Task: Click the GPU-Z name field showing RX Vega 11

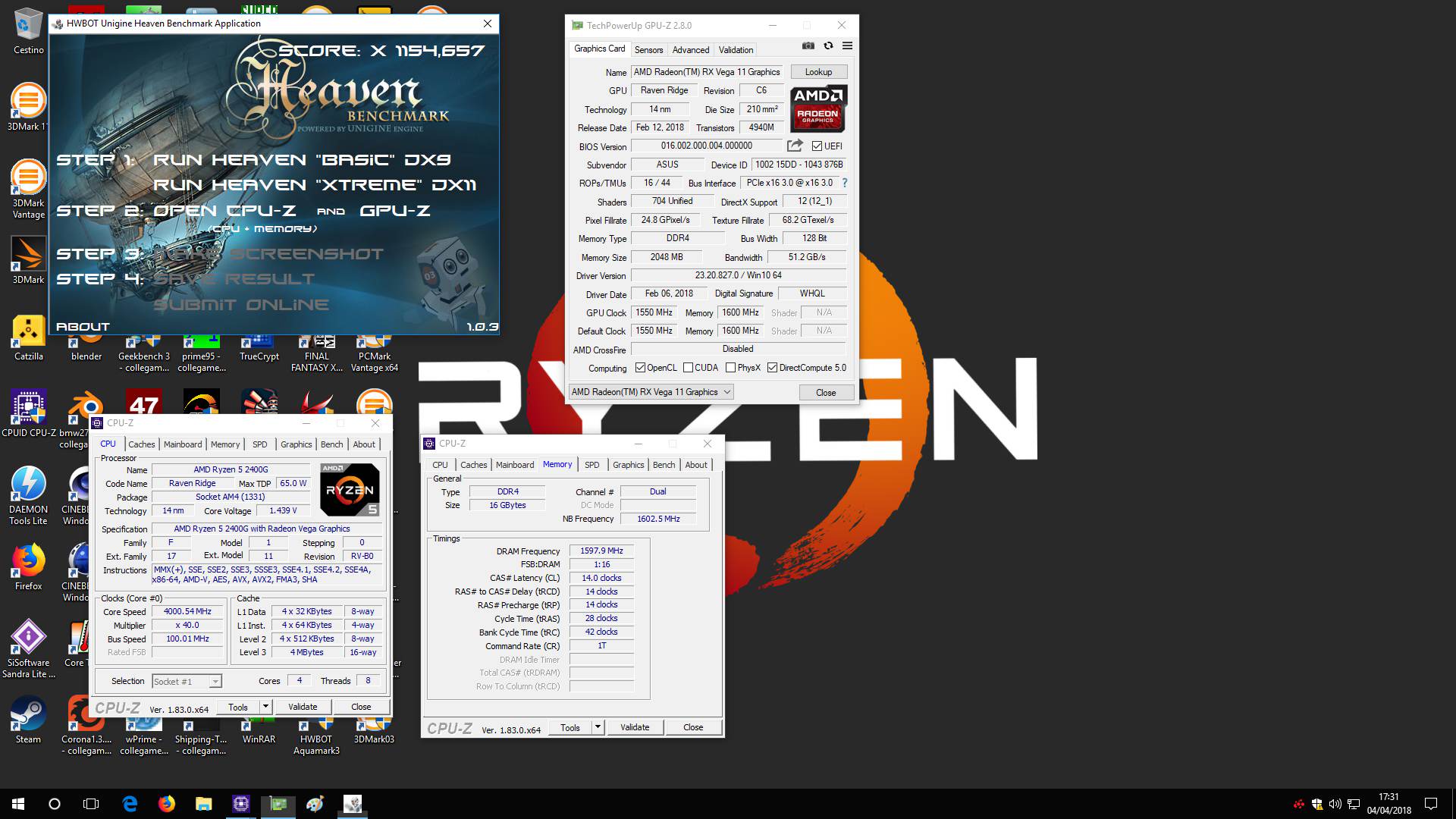Action: point(707,72)
